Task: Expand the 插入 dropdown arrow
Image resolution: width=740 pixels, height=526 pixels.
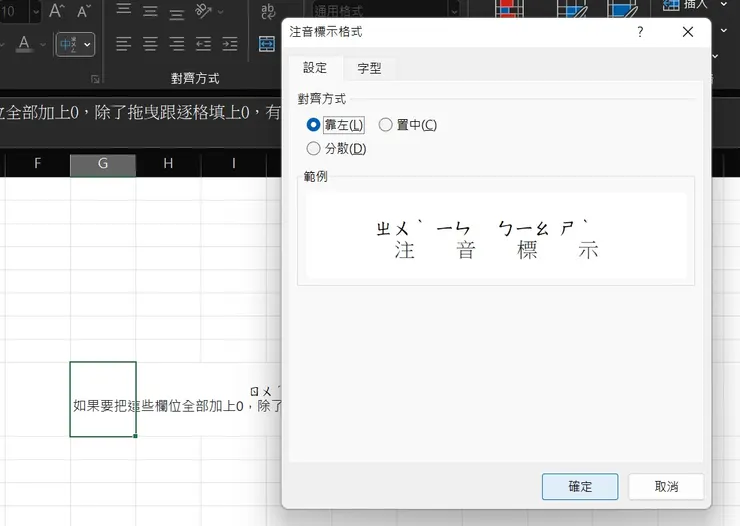Action: click(723, 5)
